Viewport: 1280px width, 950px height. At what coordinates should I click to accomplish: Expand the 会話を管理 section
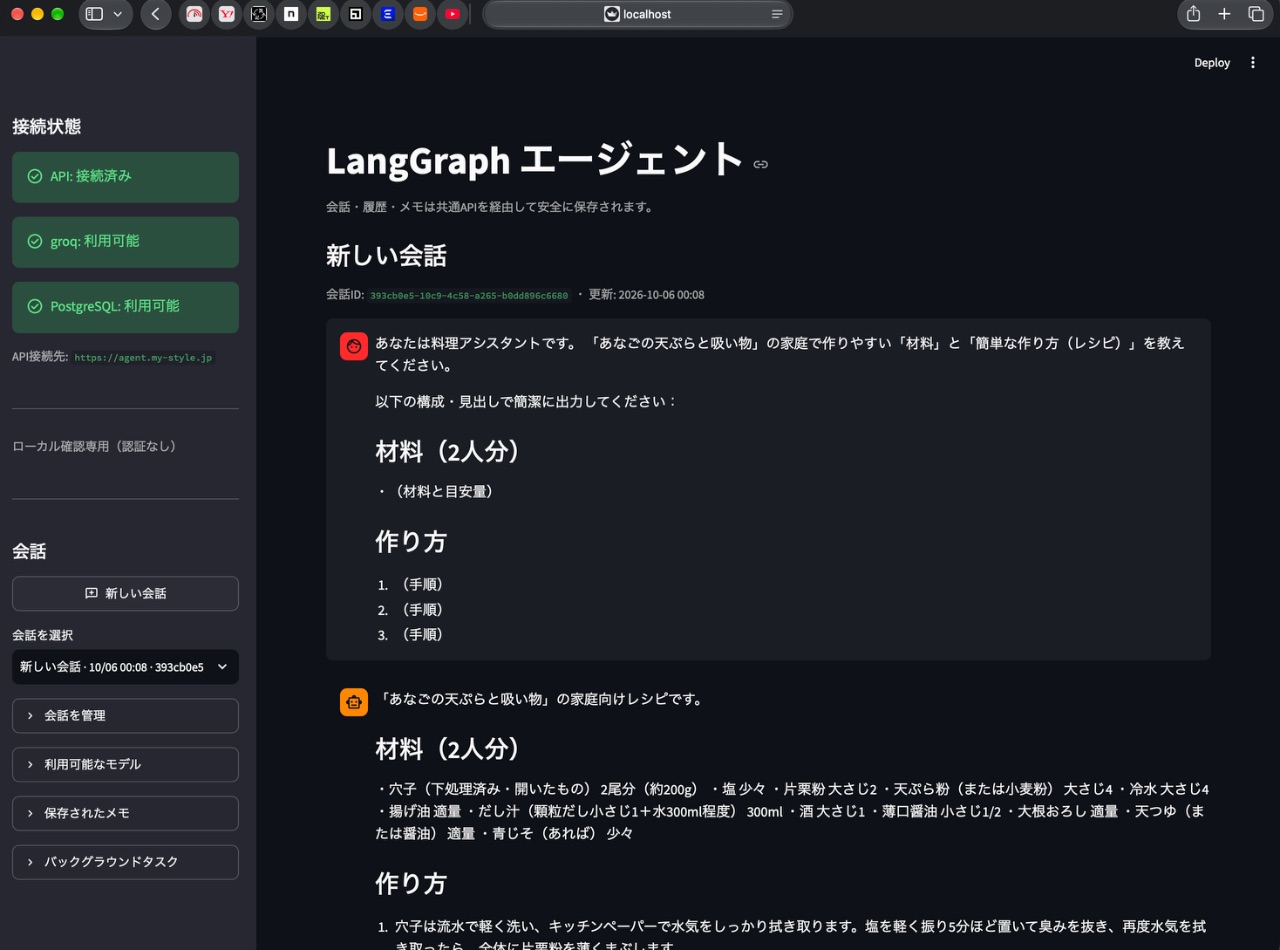[x=125, y=716]
